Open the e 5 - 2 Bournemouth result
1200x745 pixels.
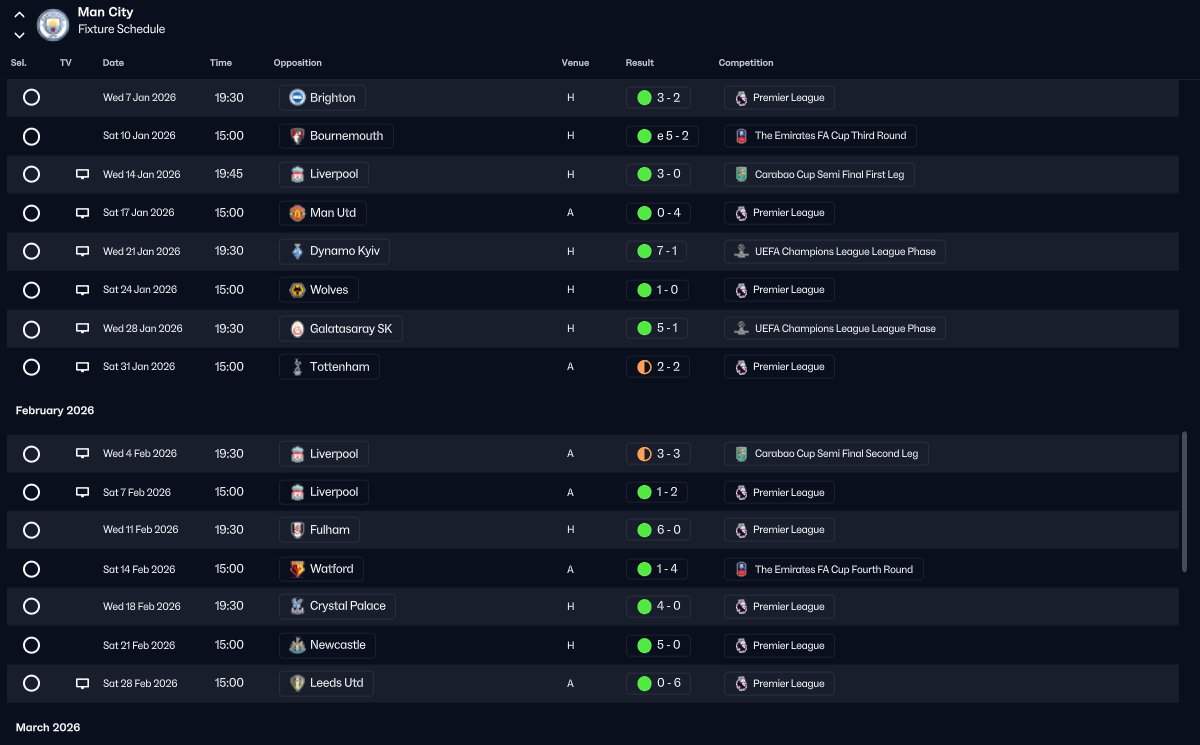[x=661, y=136]
